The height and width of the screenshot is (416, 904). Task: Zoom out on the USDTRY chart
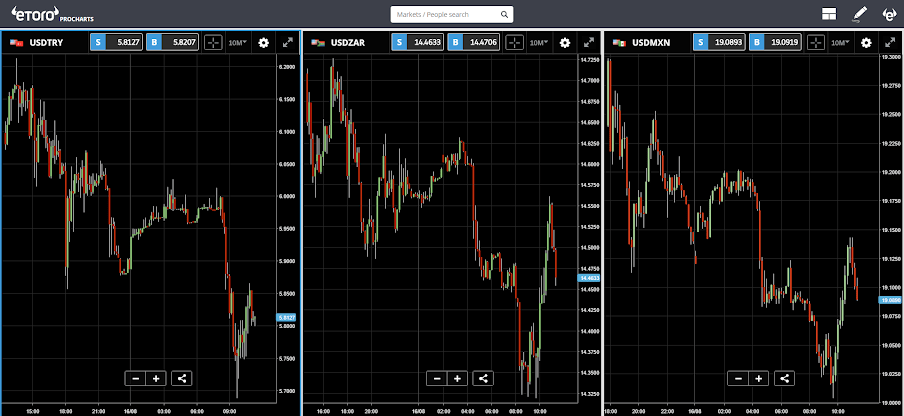coord(136,378)
